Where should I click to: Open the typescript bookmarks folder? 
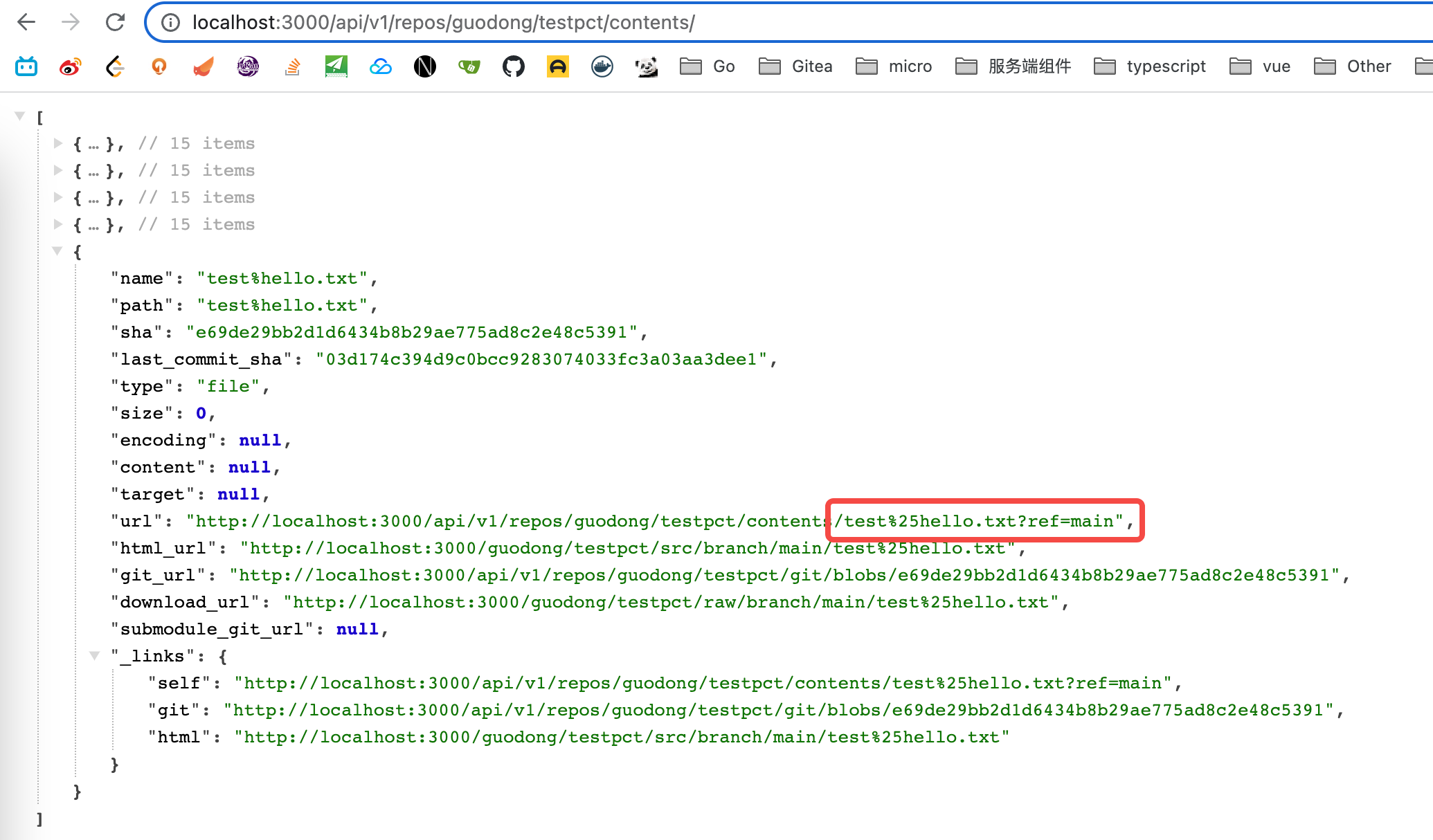pyautogui.click(x=1150, y=66)
